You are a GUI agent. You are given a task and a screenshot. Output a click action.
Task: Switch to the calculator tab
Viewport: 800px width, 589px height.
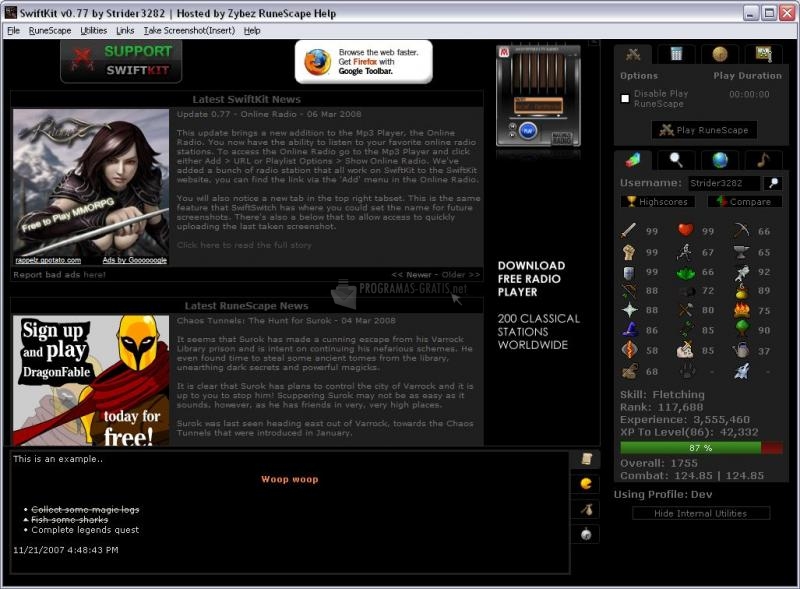pyautogui.click(x=677, y=54)
